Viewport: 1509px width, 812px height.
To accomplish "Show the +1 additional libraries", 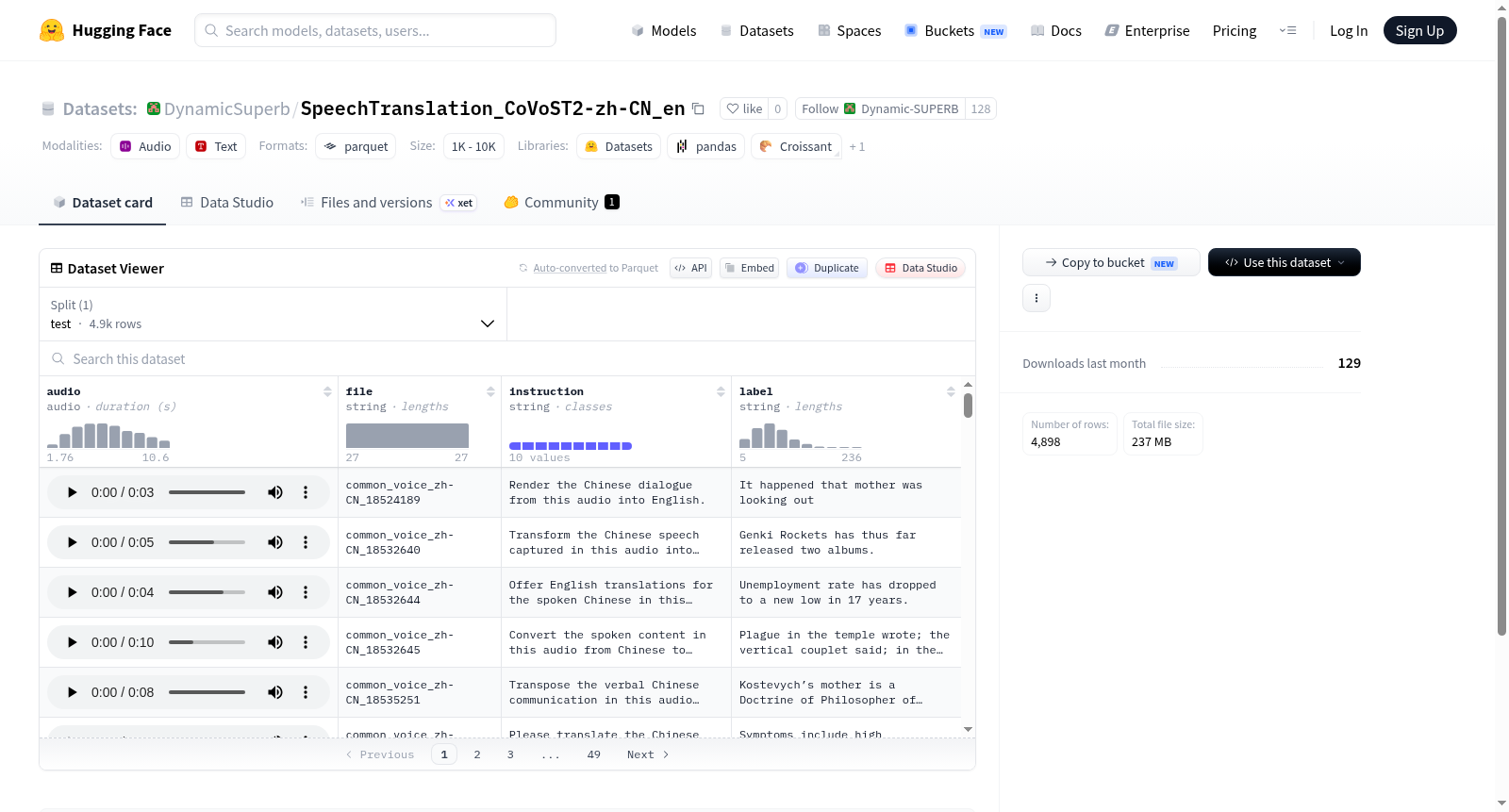I will 857,147.
